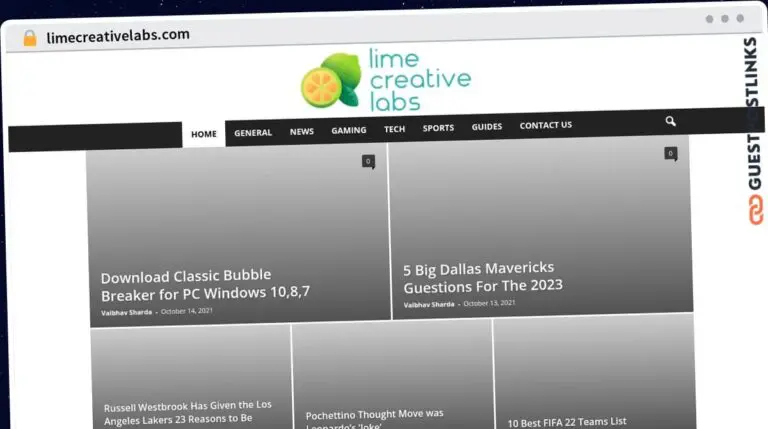Navigate to SPORTS section
The width and height of the screenshot is (768, 429).
coord(438,128)
